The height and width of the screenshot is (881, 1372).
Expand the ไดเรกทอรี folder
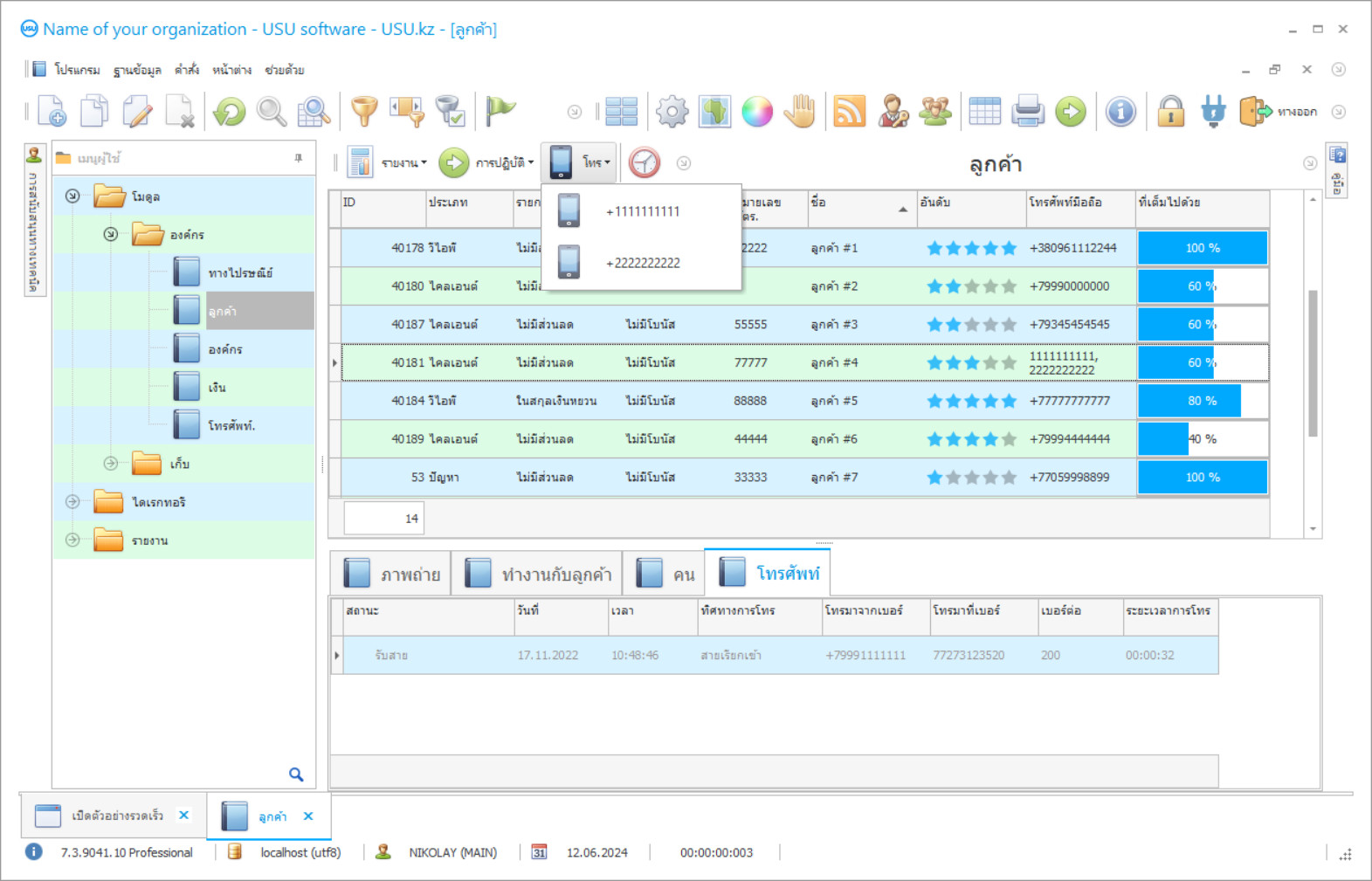pyautogui.click(x=72, y=502)
